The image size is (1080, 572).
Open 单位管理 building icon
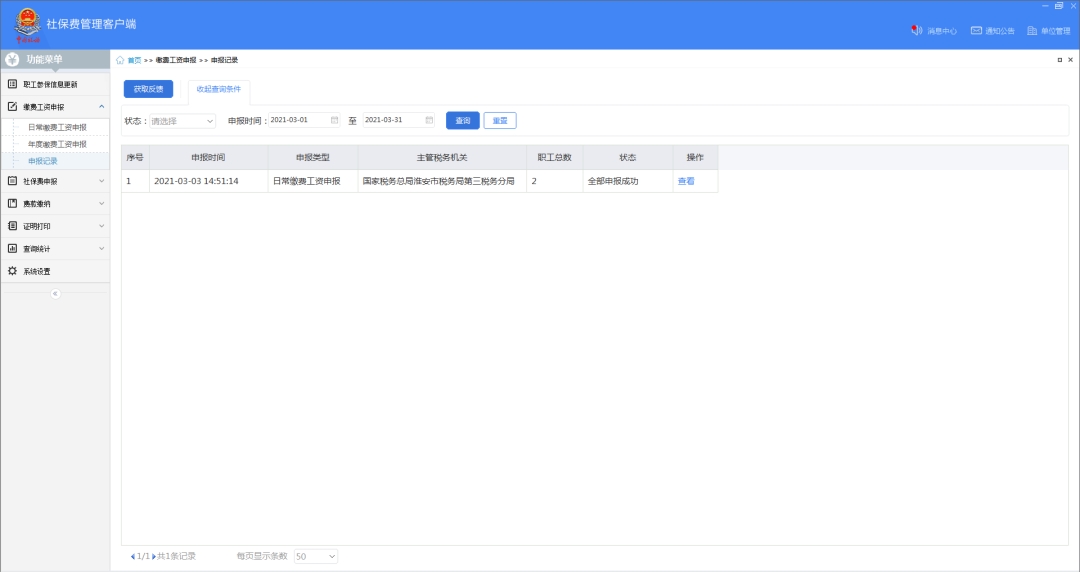(1031, 31)
